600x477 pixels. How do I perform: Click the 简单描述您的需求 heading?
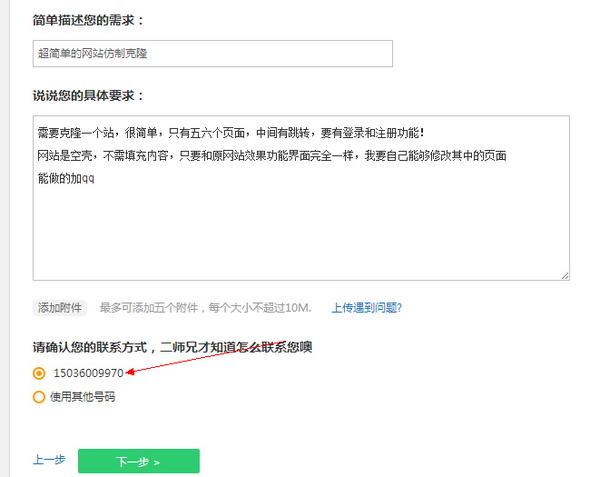(88, 20)
